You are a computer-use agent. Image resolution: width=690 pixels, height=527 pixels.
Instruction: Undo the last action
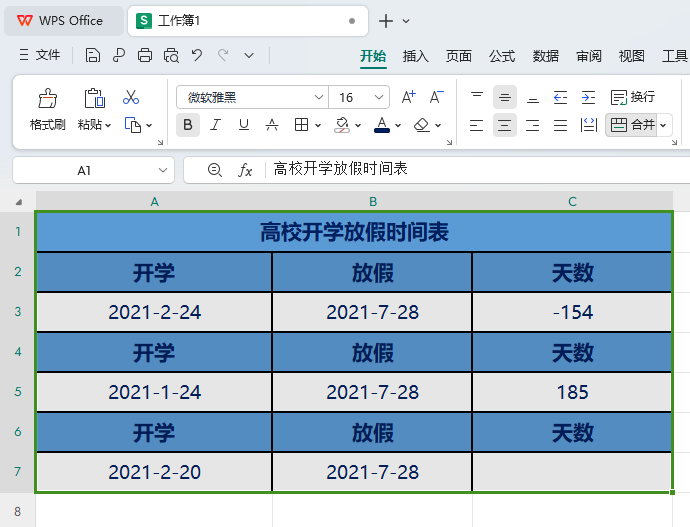click(197, 55)
